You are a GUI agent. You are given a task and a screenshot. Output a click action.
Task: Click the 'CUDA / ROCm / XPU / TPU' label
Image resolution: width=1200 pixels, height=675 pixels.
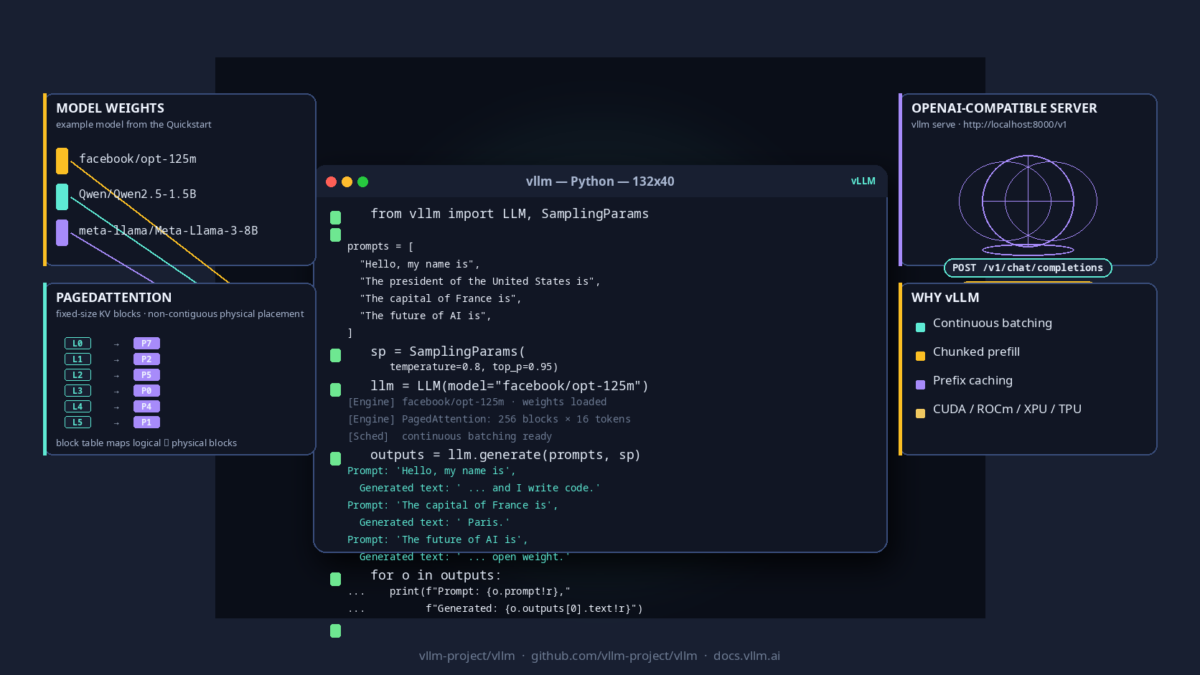click(x=1007, y=409)
